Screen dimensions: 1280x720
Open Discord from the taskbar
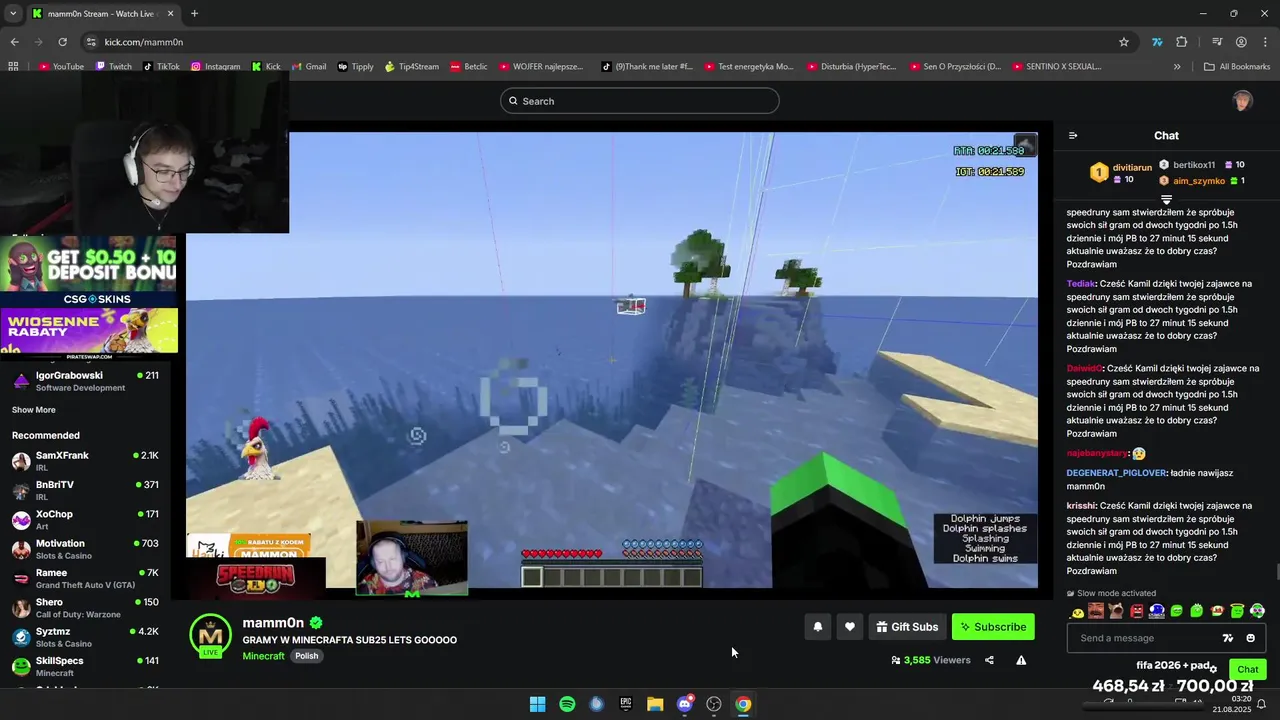tap(685, 704)
